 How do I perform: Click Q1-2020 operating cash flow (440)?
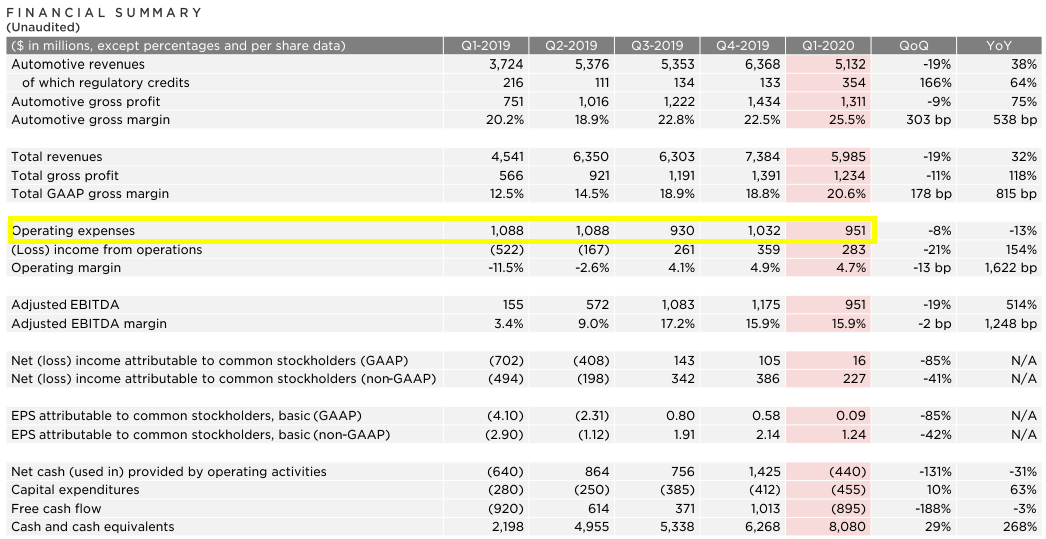847,472
